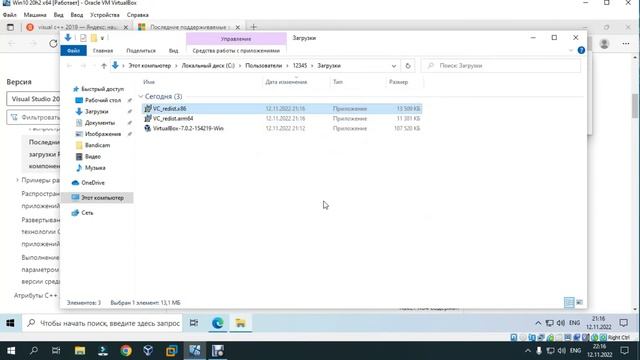
Task: Open VirtualBox menu Устройства
Action: (x=105, y=15)
